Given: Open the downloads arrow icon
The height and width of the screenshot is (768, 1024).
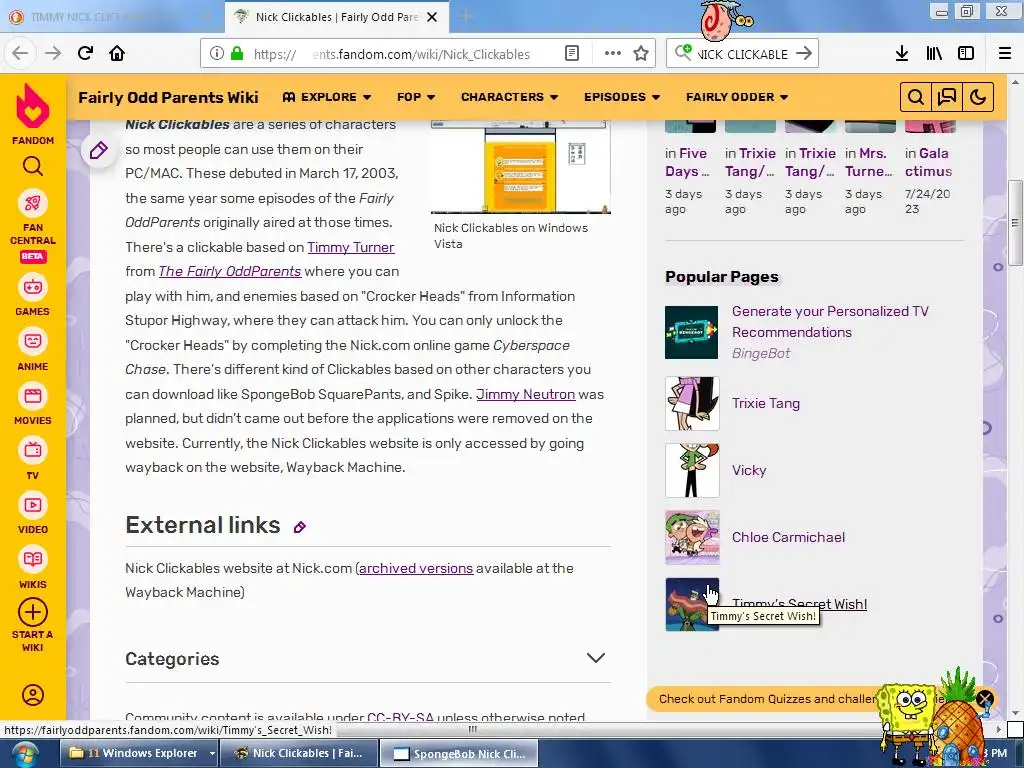Looking at the screenshot, I should click(902, 54).
